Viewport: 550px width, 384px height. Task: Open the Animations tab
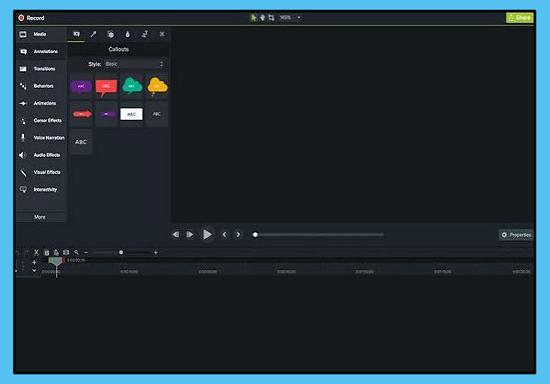41,103
